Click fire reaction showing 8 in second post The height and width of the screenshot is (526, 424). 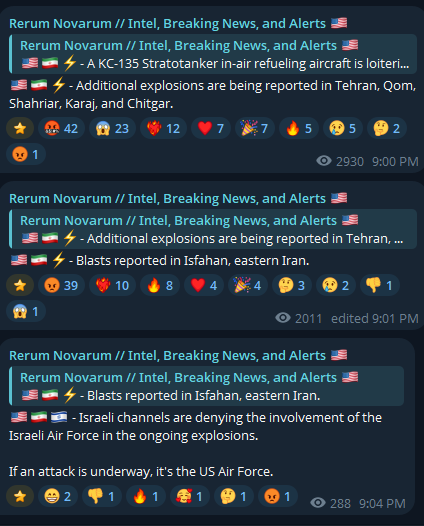tap(160, 285)
